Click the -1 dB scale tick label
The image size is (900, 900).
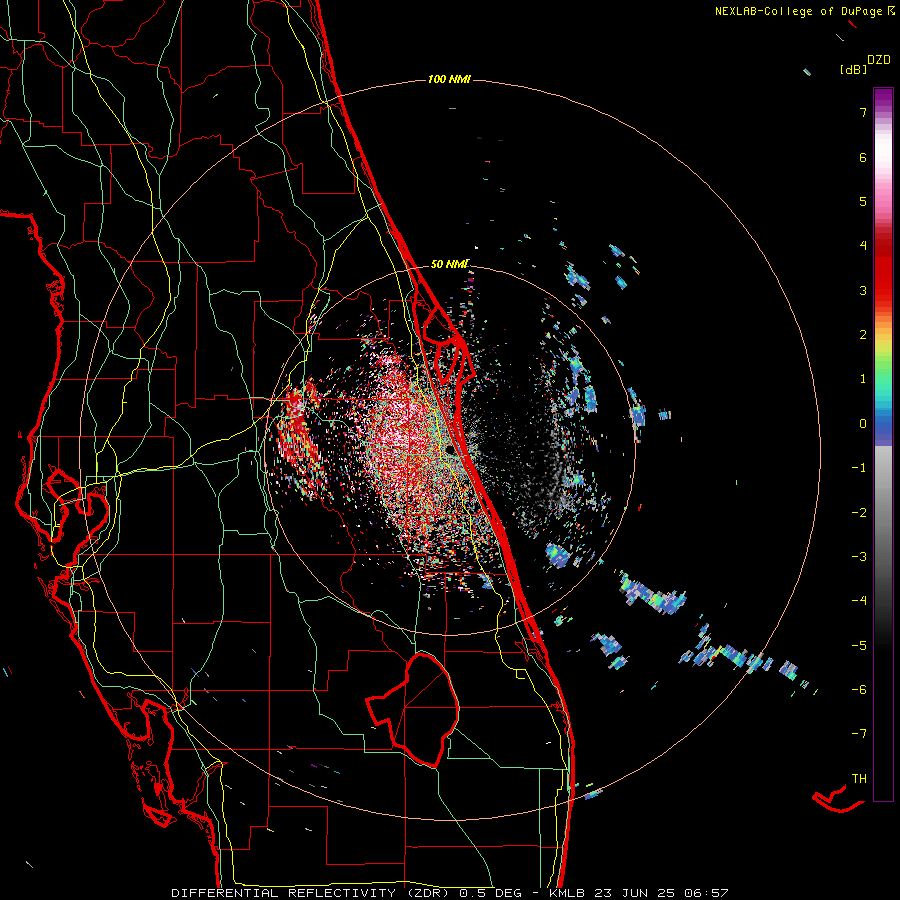859,468
